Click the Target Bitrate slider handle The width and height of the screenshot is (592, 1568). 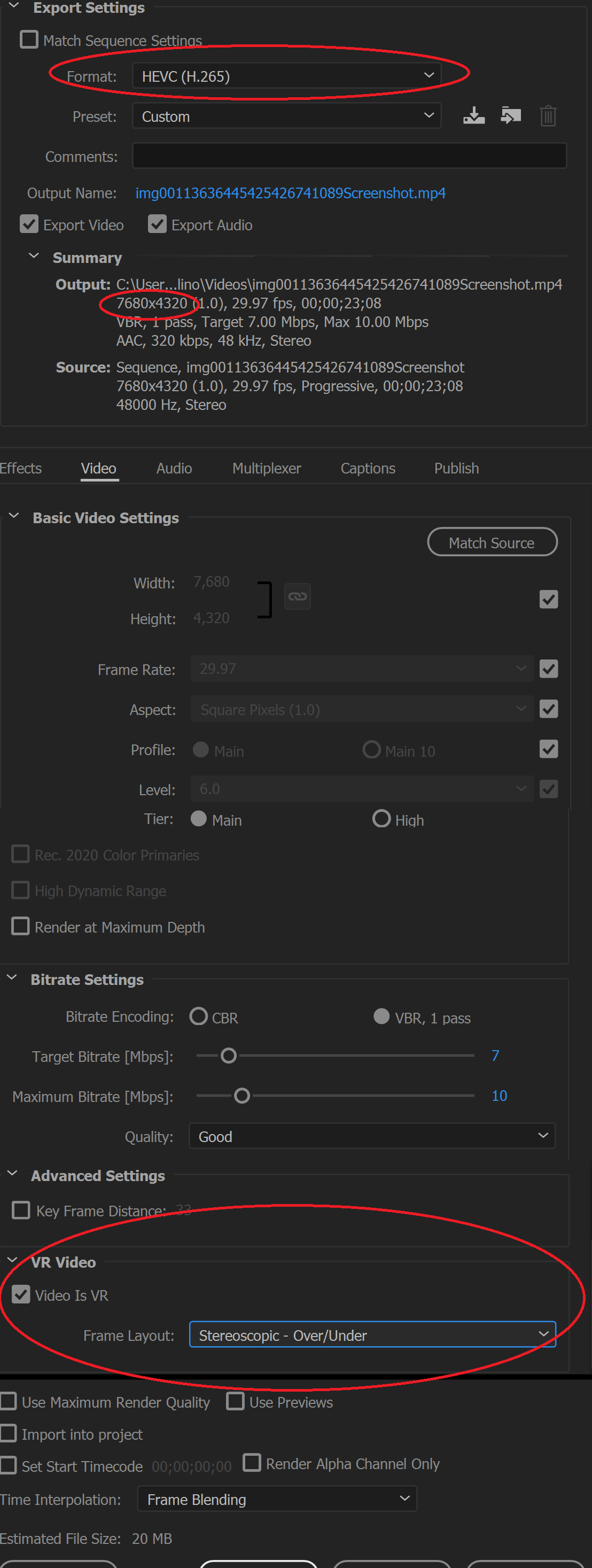[229, 1055]
